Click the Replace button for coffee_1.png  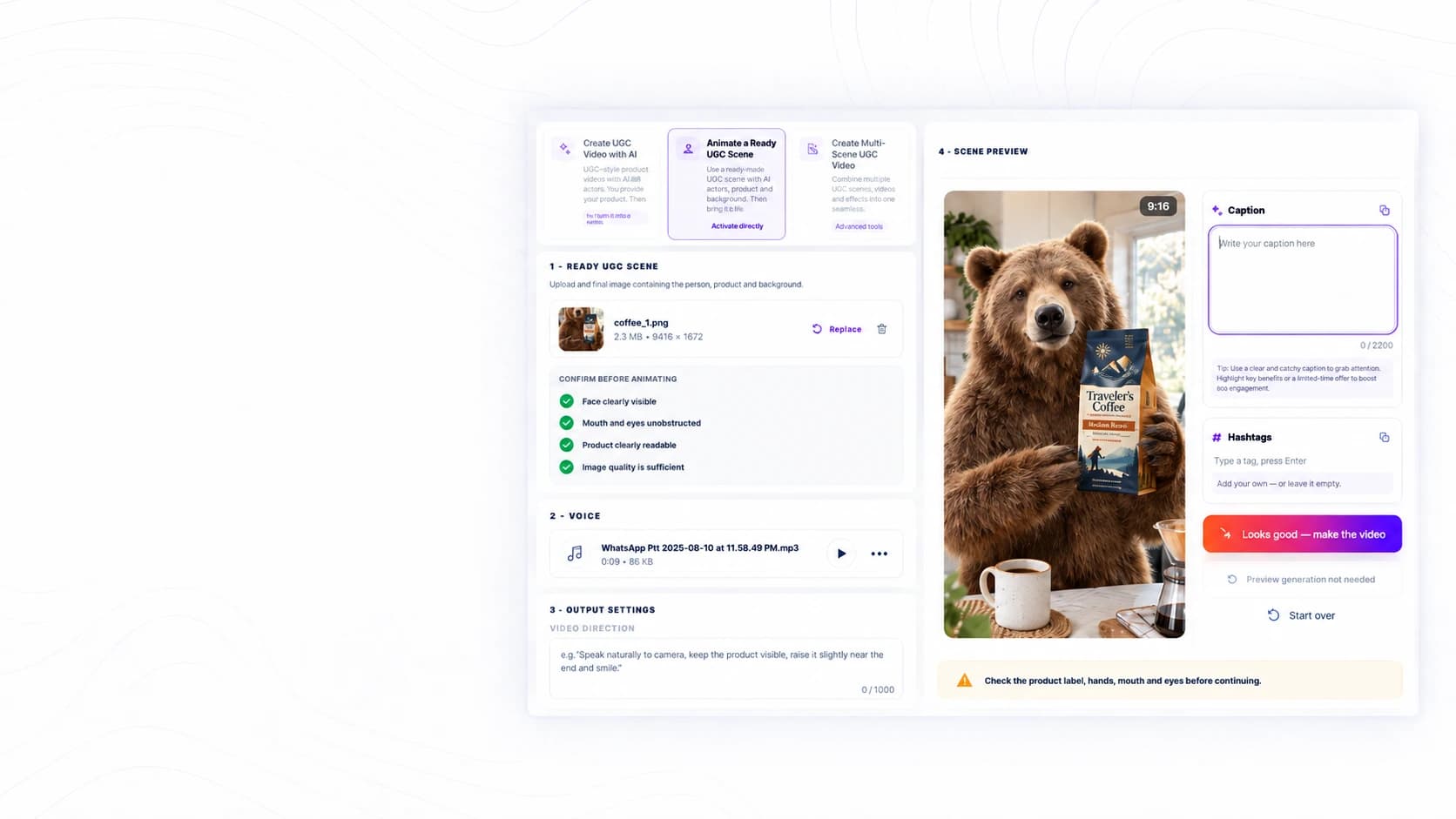coord(837,329)
